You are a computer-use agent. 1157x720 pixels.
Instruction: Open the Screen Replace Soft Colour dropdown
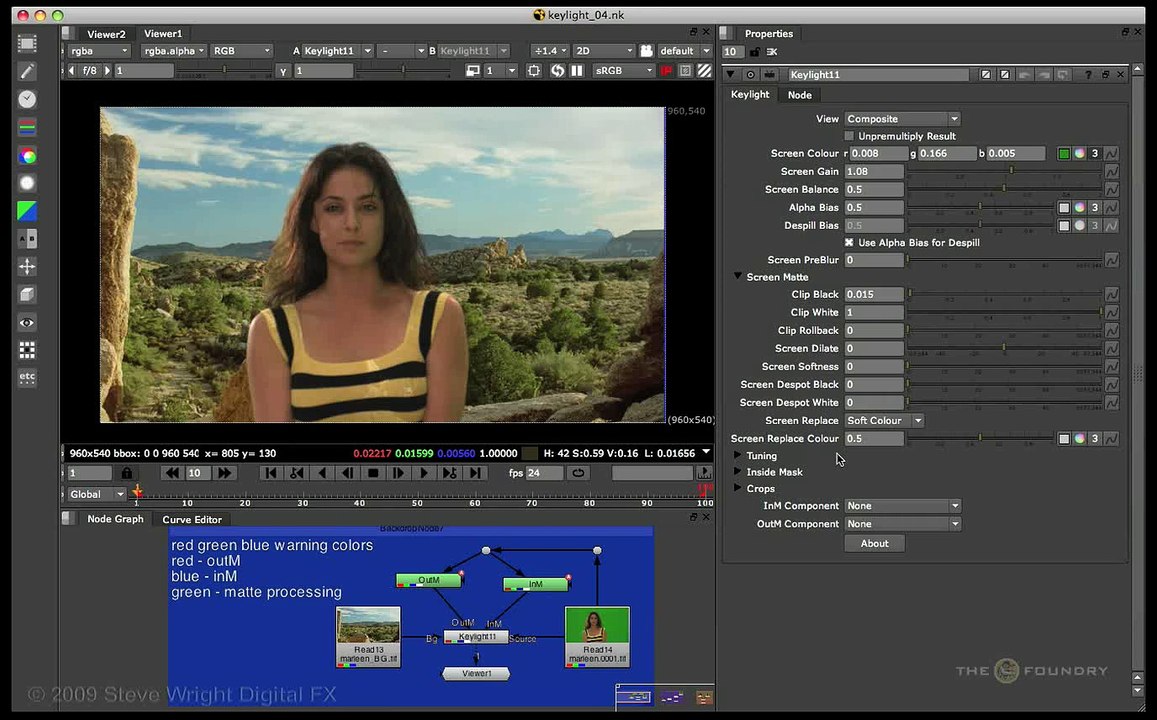(x=884, y=420)
